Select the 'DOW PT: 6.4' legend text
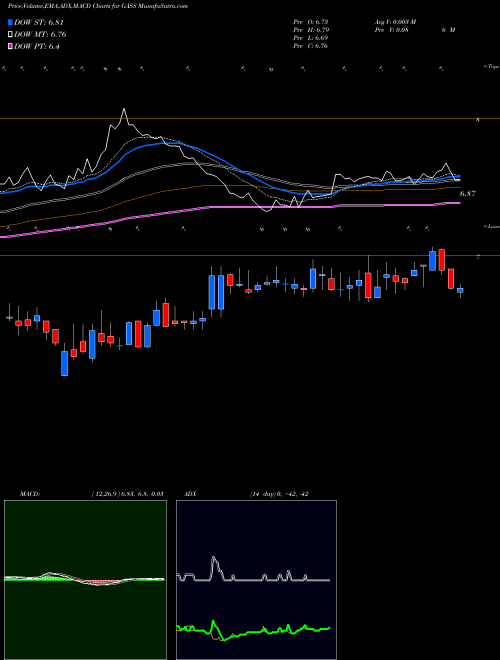 (x=37, y=46)
